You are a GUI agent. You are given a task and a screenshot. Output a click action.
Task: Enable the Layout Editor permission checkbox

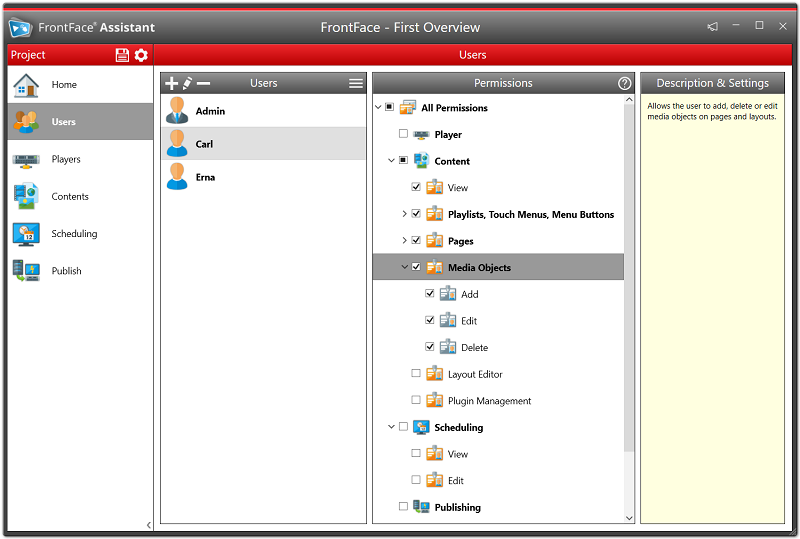click(x=416, y=374)
